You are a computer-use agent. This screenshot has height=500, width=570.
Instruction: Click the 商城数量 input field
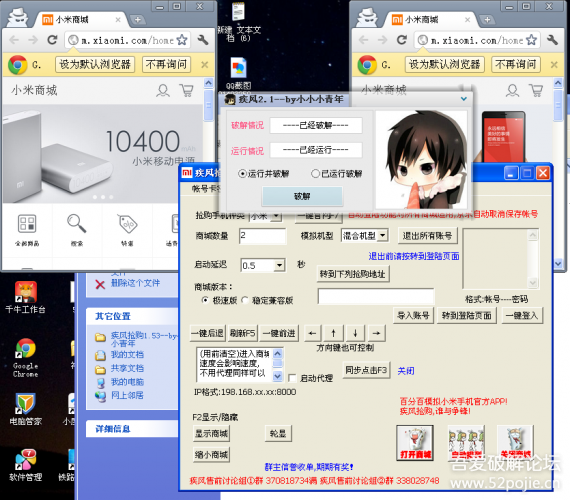tap(262, 236)
